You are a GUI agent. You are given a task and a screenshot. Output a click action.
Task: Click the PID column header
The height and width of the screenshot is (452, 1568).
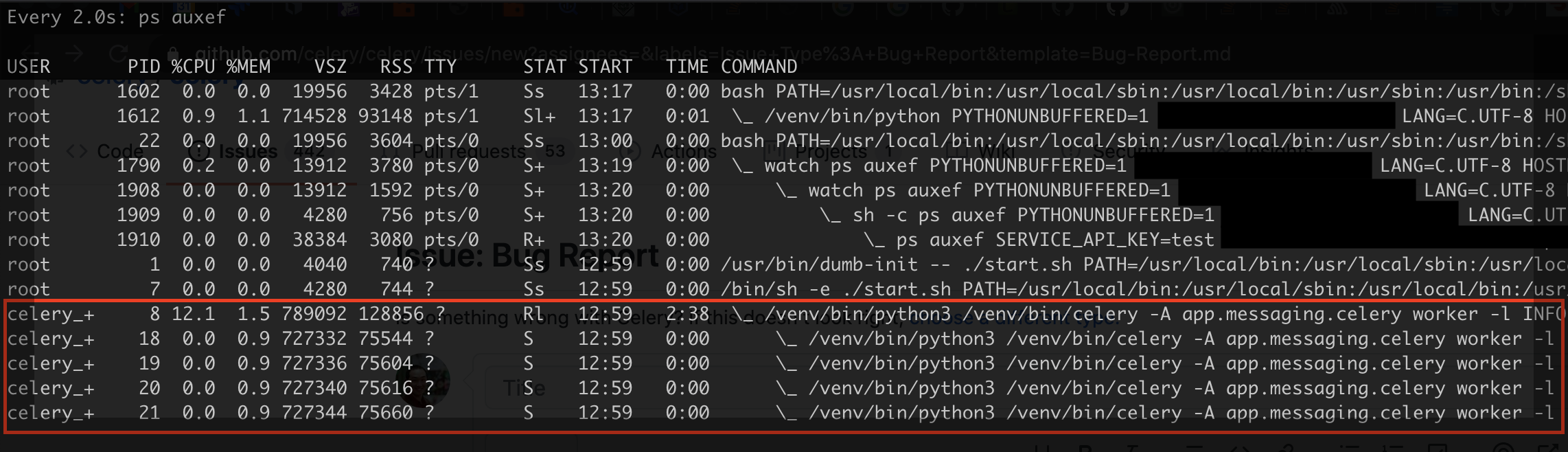click(x=143, y=67)
